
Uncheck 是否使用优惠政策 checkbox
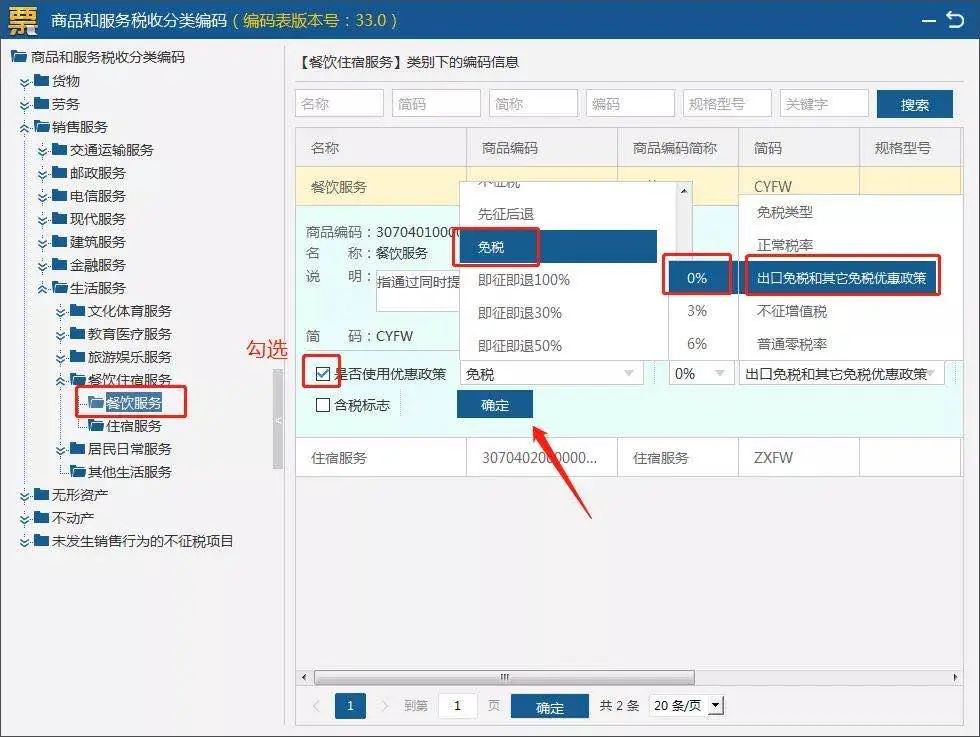pyautogui.click(x=322, y=374)
